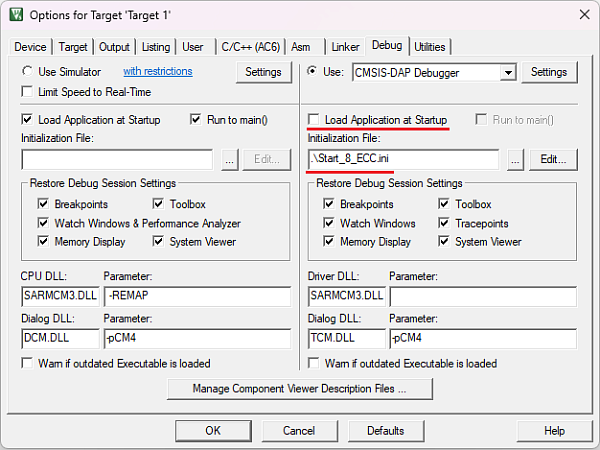The width and height of the screenshot is (600, 450).
Task: Browse for right initialization file with ... button
Action: 516,159
